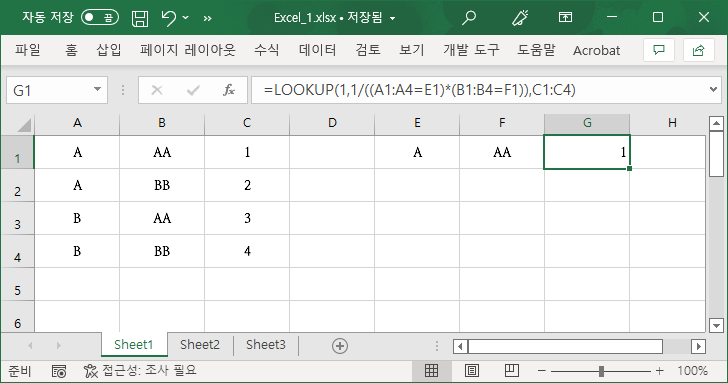This screenshot has height=383, width=728.
Task: Select cell F1 with AA
Action: pos(502,152)
